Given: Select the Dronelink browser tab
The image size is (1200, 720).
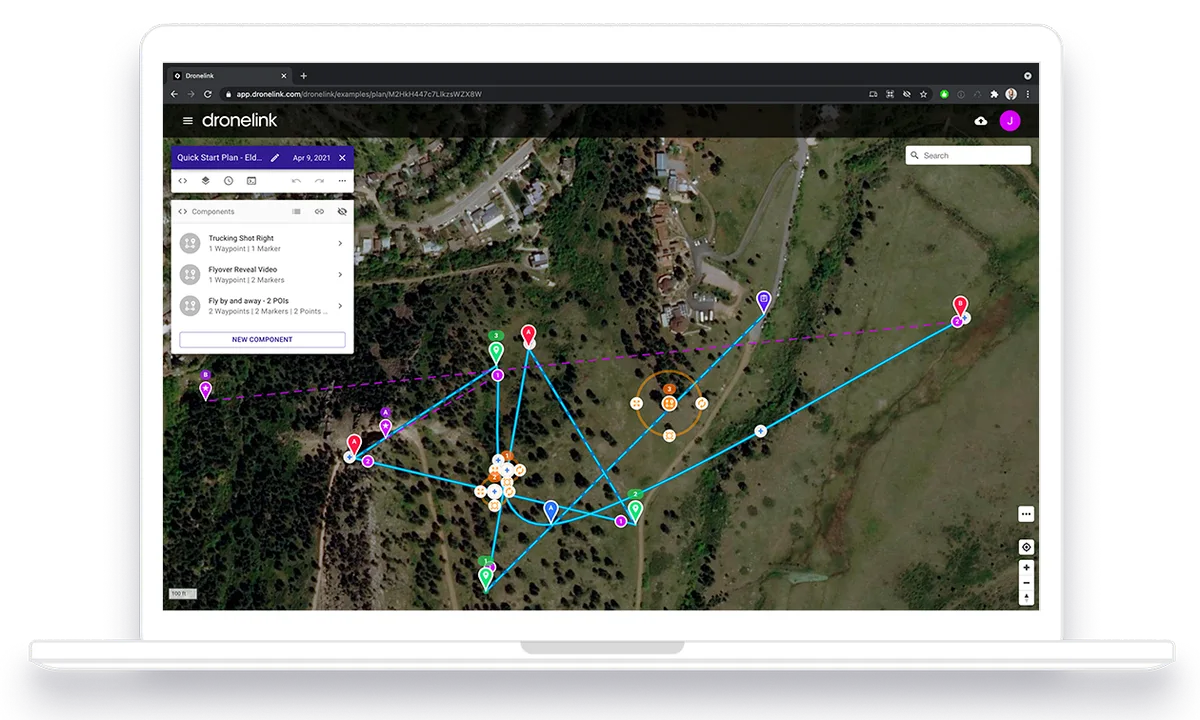Looking at the screenshot, I should click(x=230, y=76).
